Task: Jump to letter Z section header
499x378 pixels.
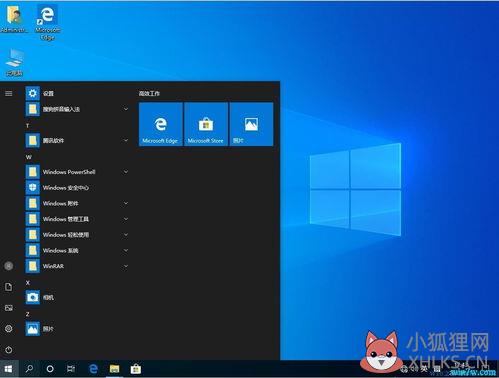Action: tap(28, 314)
